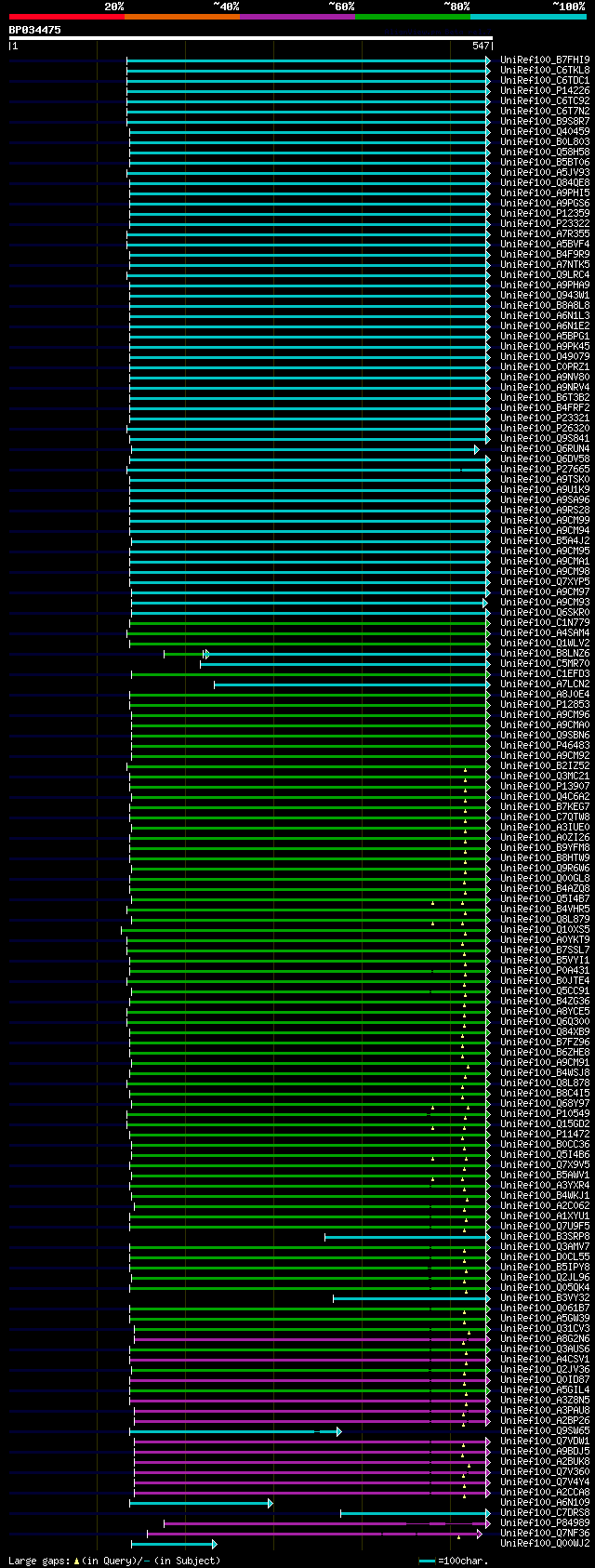Open hit UniRef100_P12853
Viewport: 595px width, 1568px height.
click(x=545, y=704)
